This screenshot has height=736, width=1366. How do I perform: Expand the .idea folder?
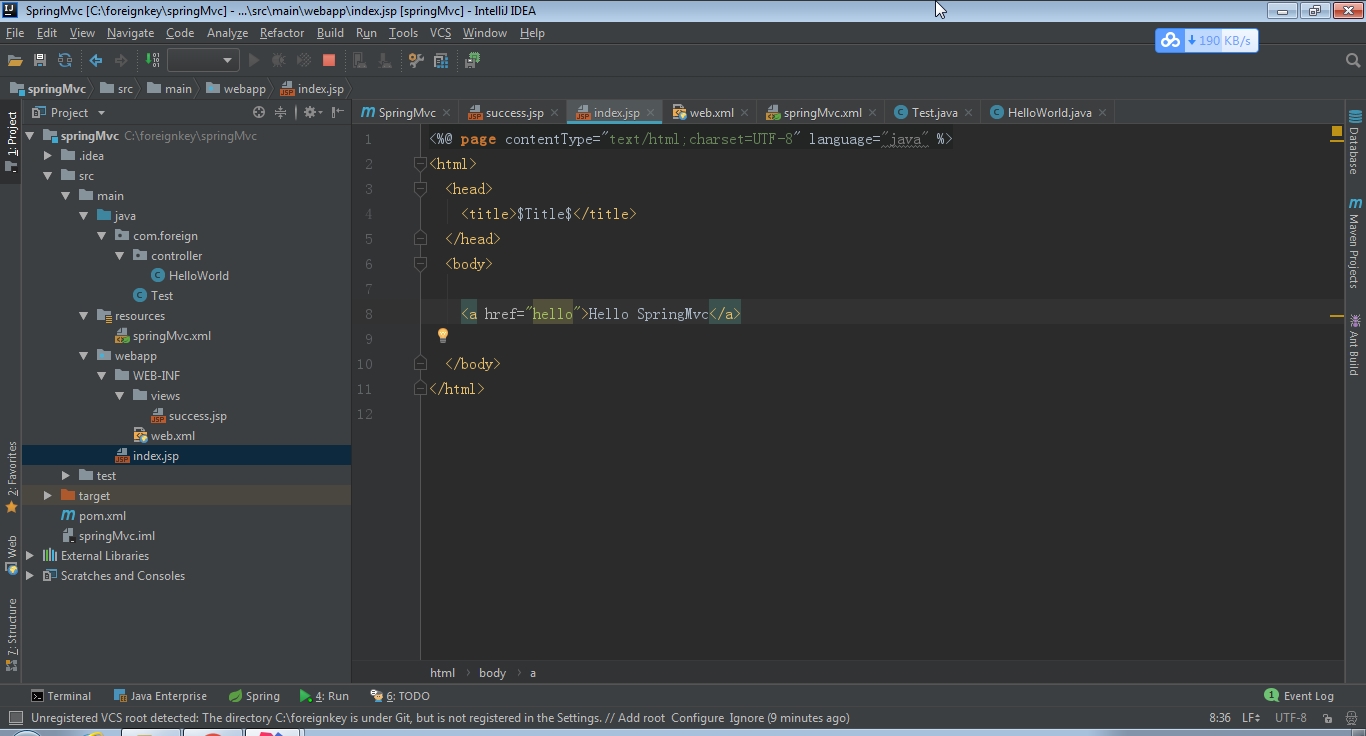[x=47, y=156]
